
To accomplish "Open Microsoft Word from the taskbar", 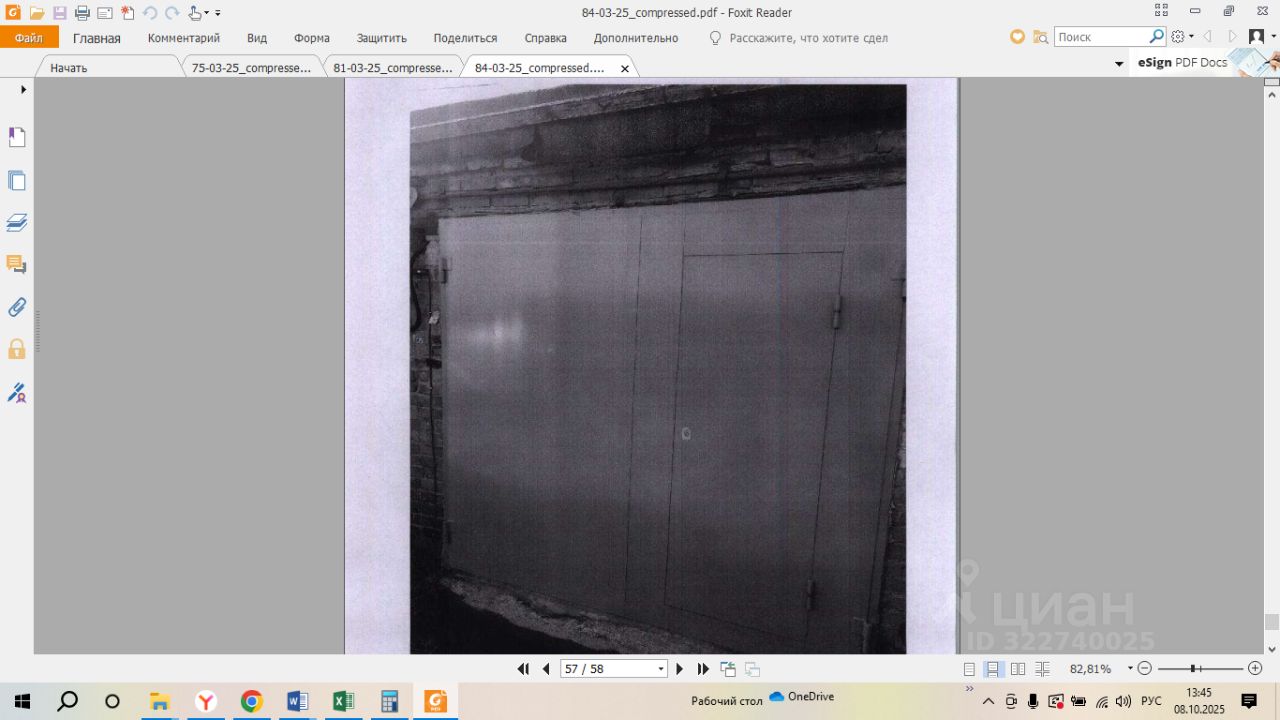I will (297, 701).
